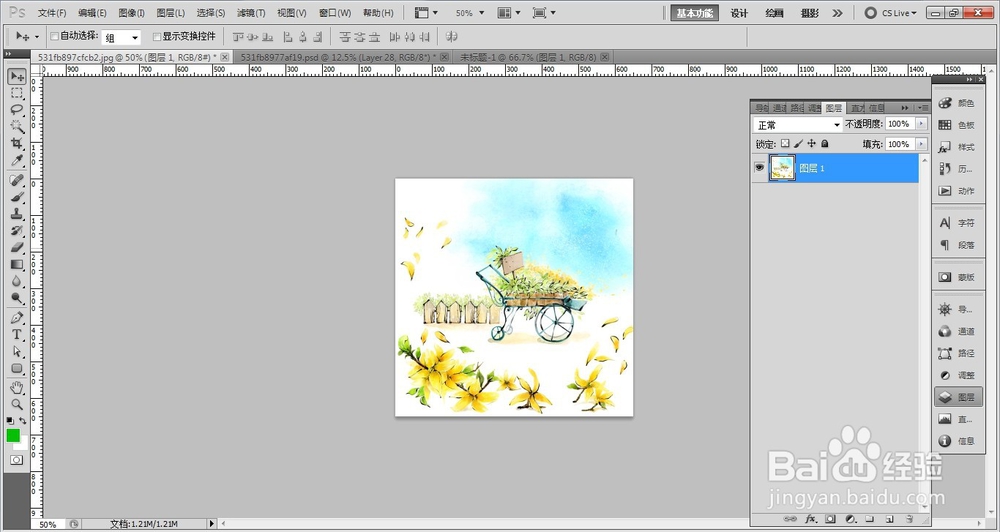Select the Horizontal Type tool
The height and width of the screenshot is (532, 1000).
point(17,334)
